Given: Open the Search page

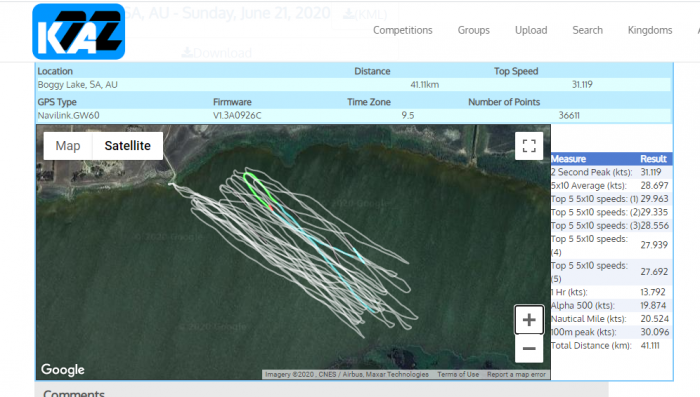Looking at the screenshot, I should (588, 30).
